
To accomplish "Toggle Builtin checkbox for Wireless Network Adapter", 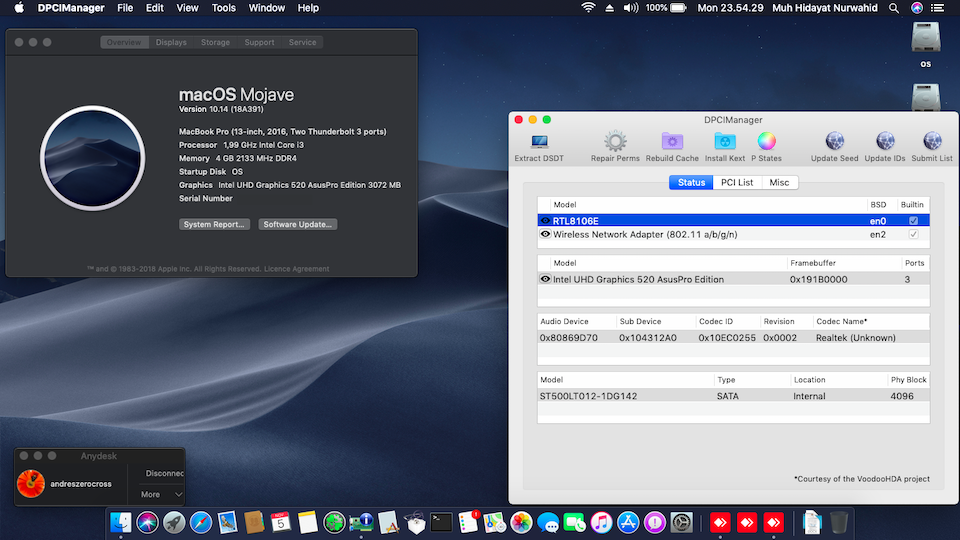I will coord(913,234).
